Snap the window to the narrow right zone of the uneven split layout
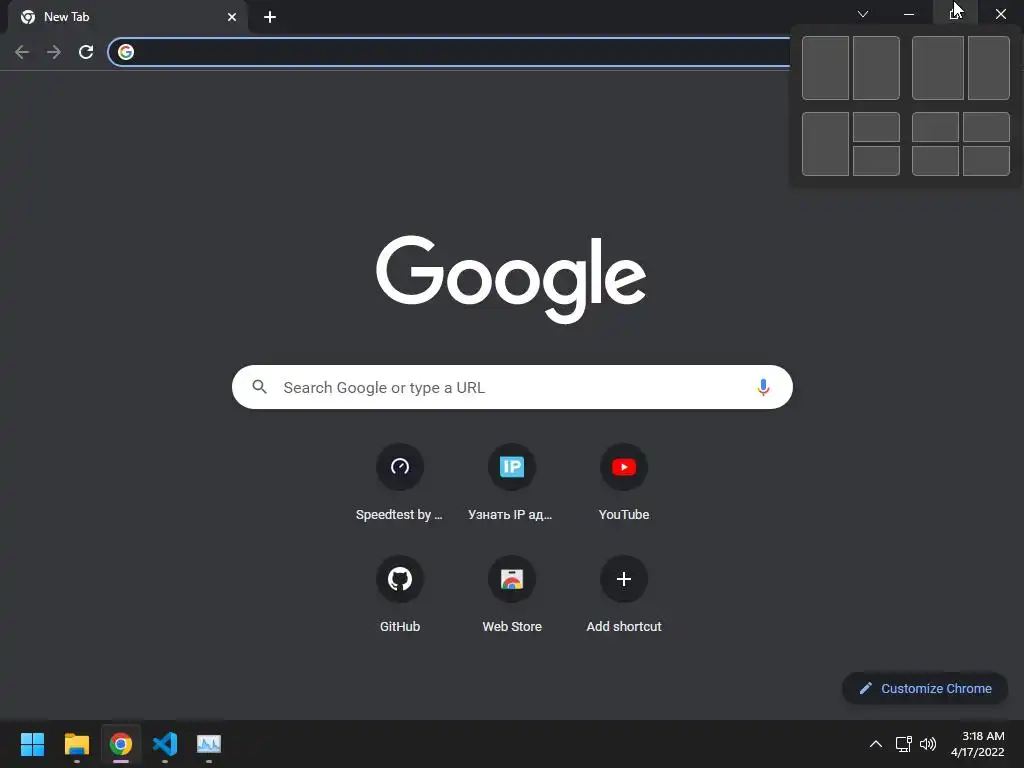 [989, 68]
